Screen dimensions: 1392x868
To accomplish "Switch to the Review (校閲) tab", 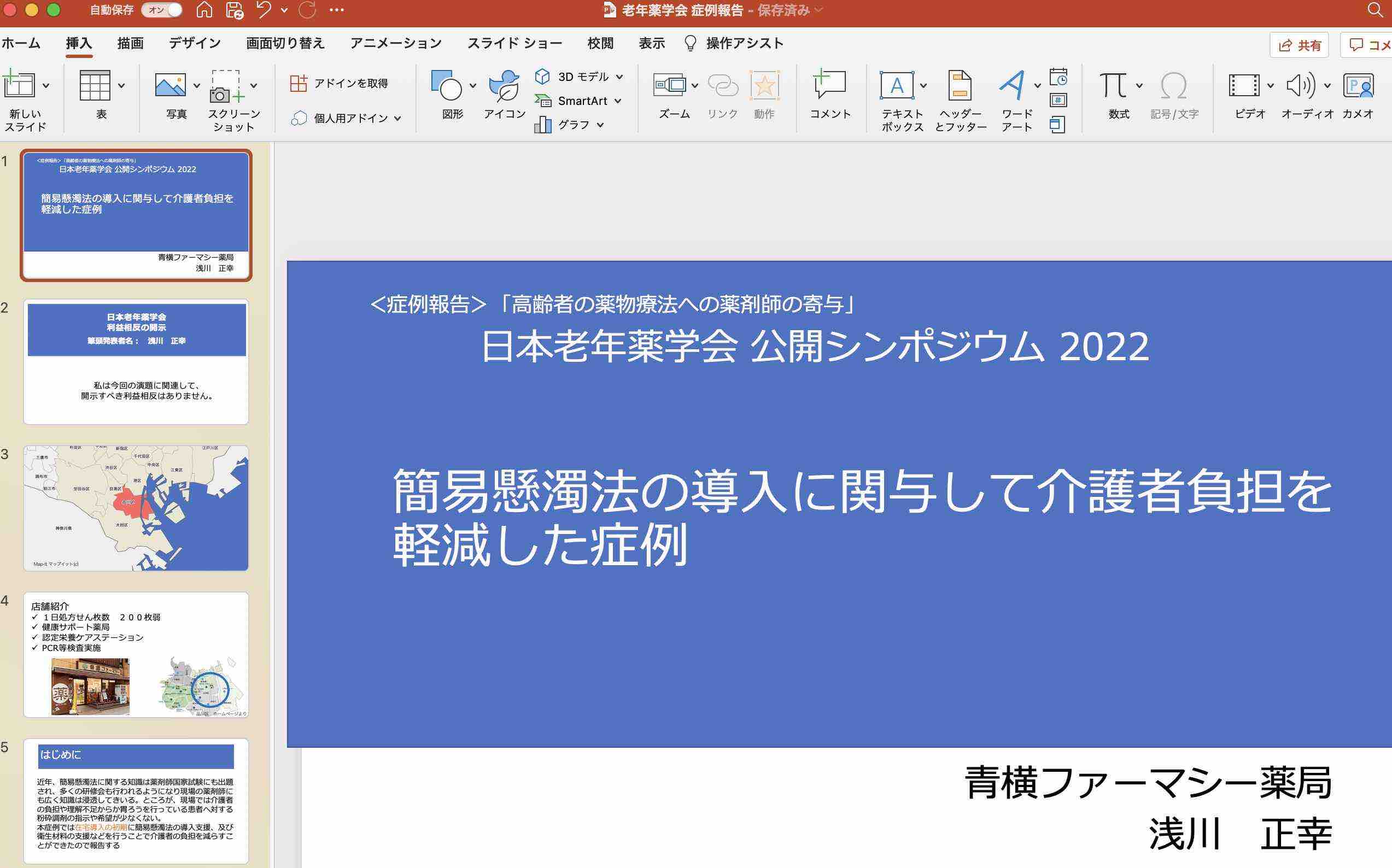I will click(x=601, y=43).
